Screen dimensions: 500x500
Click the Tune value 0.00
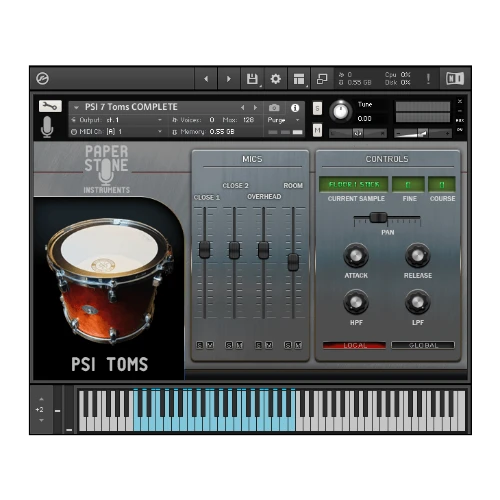coord(364,119)
